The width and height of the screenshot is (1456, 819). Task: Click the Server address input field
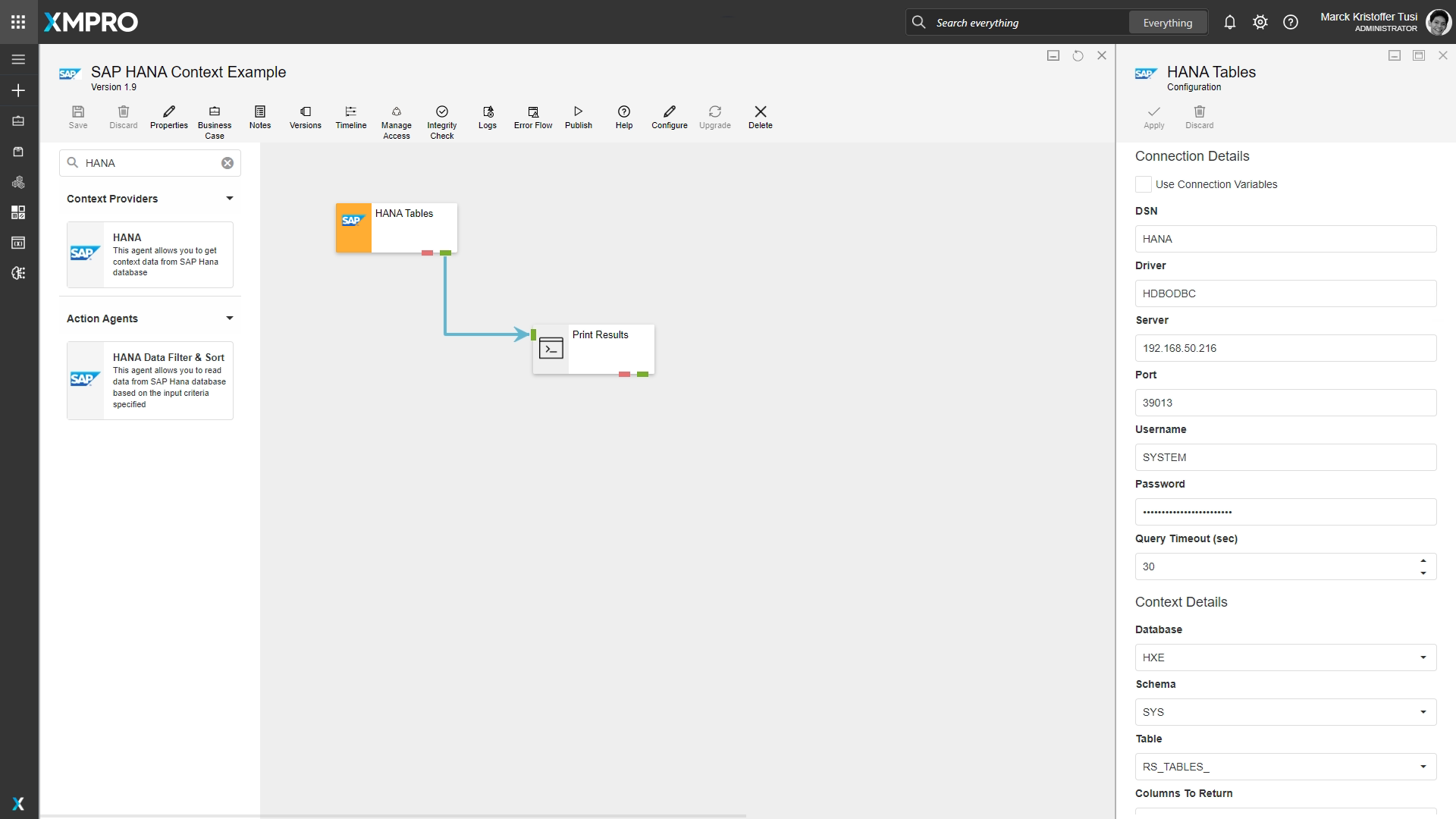point(1285,348)
